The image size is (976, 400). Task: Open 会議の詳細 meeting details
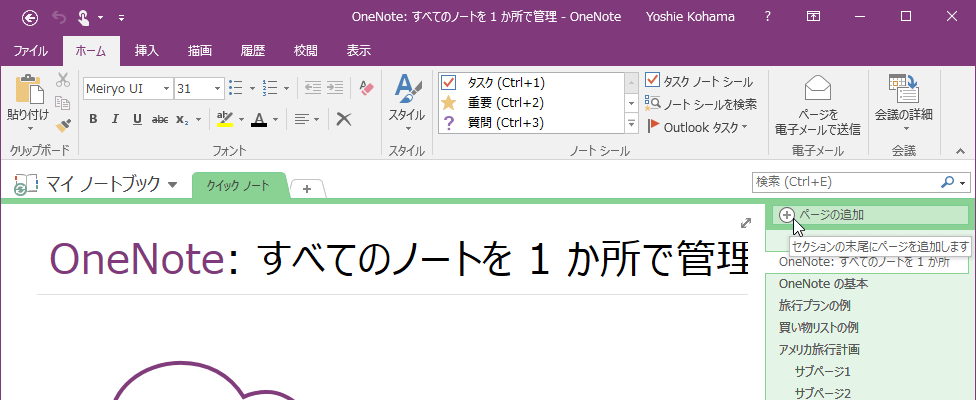[x=904, y=103]
